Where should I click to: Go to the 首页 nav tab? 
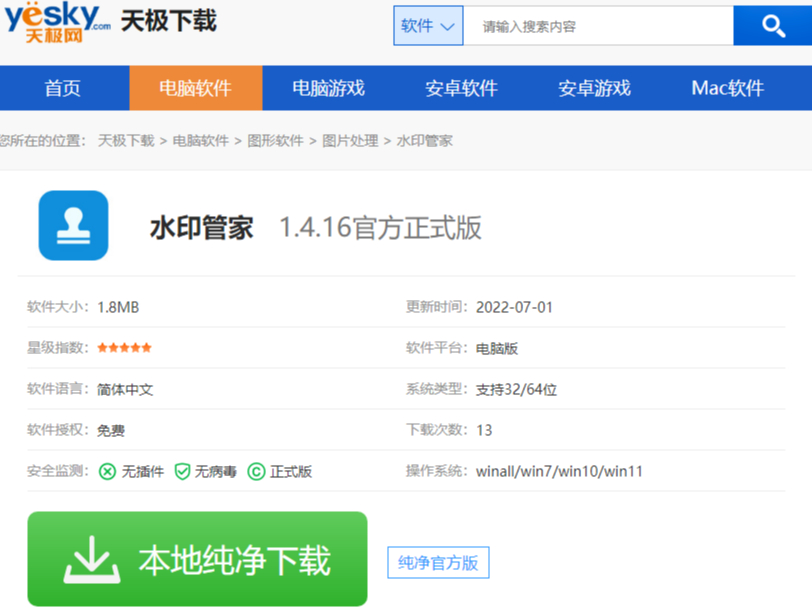63,88
